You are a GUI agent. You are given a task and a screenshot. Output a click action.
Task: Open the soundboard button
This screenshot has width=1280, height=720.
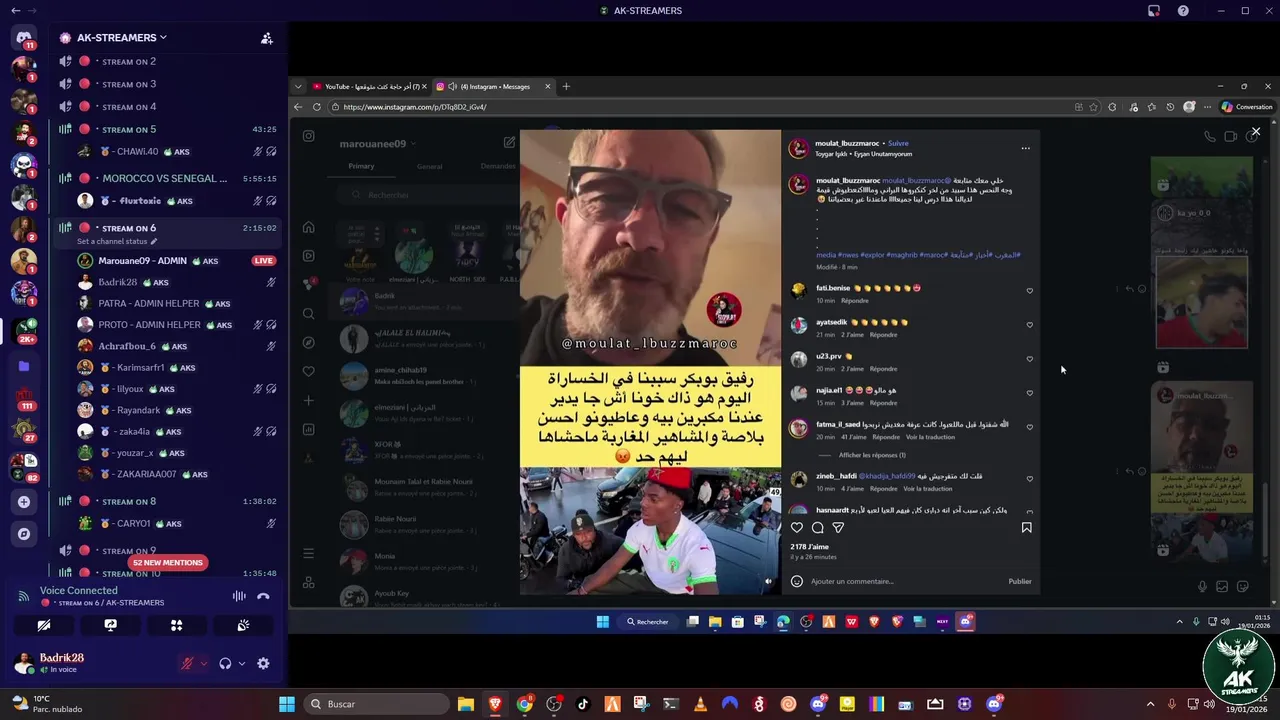pos(243,625)
